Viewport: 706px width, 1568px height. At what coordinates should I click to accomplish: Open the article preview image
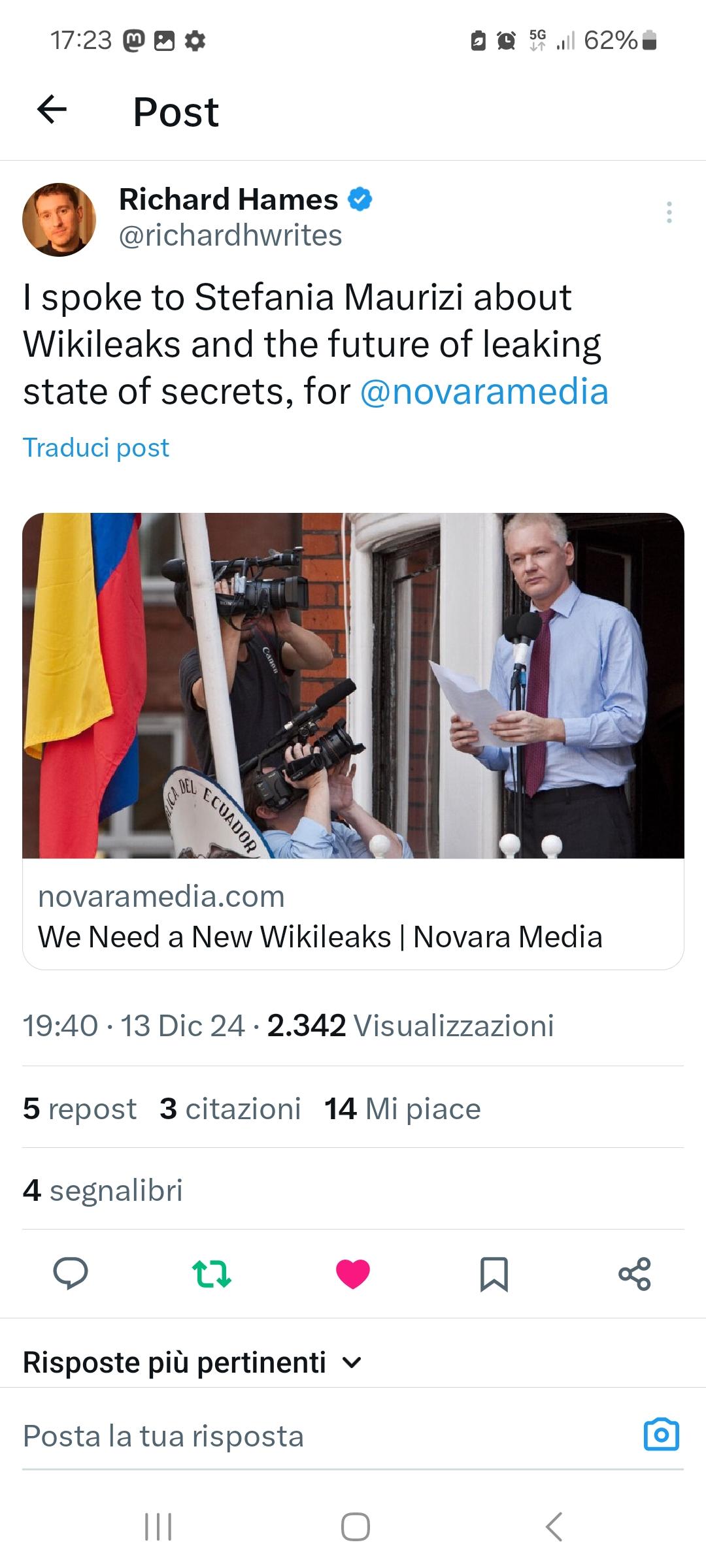point(353,685)
